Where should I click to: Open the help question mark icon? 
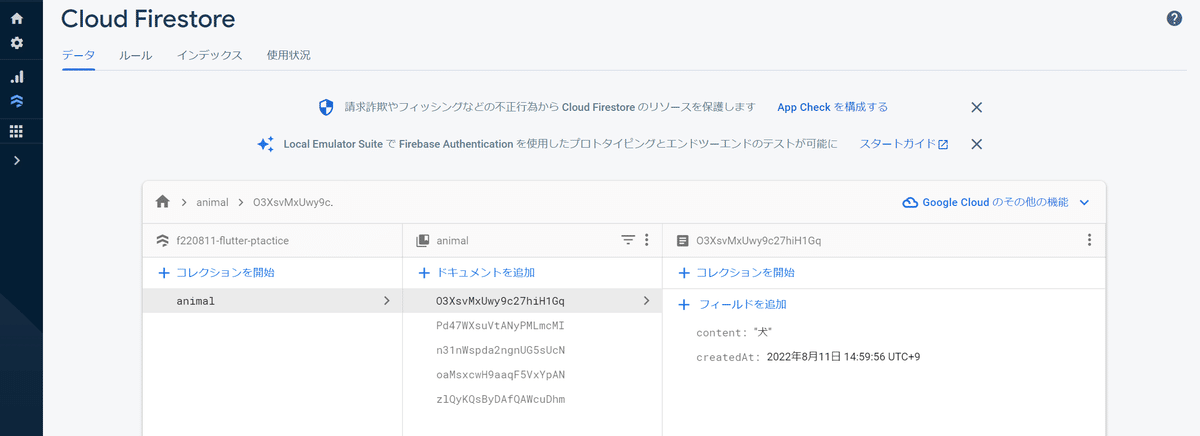[1174, 19]
